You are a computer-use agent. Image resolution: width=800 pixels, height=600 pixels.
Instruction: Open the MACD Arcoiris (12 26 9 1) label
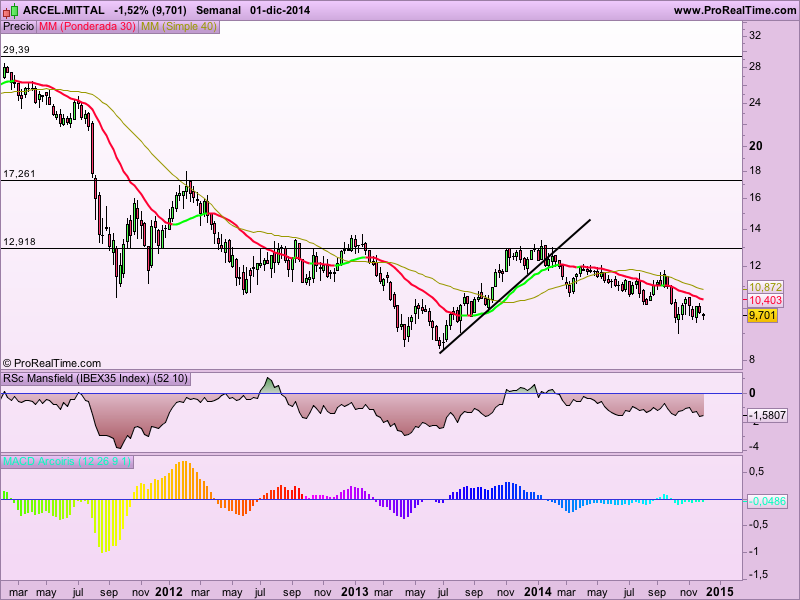[67, 462]
